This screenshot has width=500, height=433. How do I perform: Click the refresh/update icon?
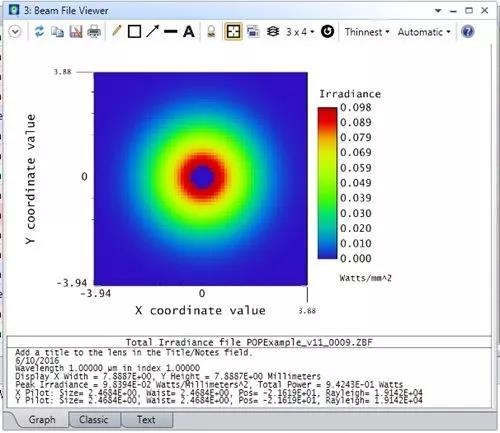pos(40,32)
